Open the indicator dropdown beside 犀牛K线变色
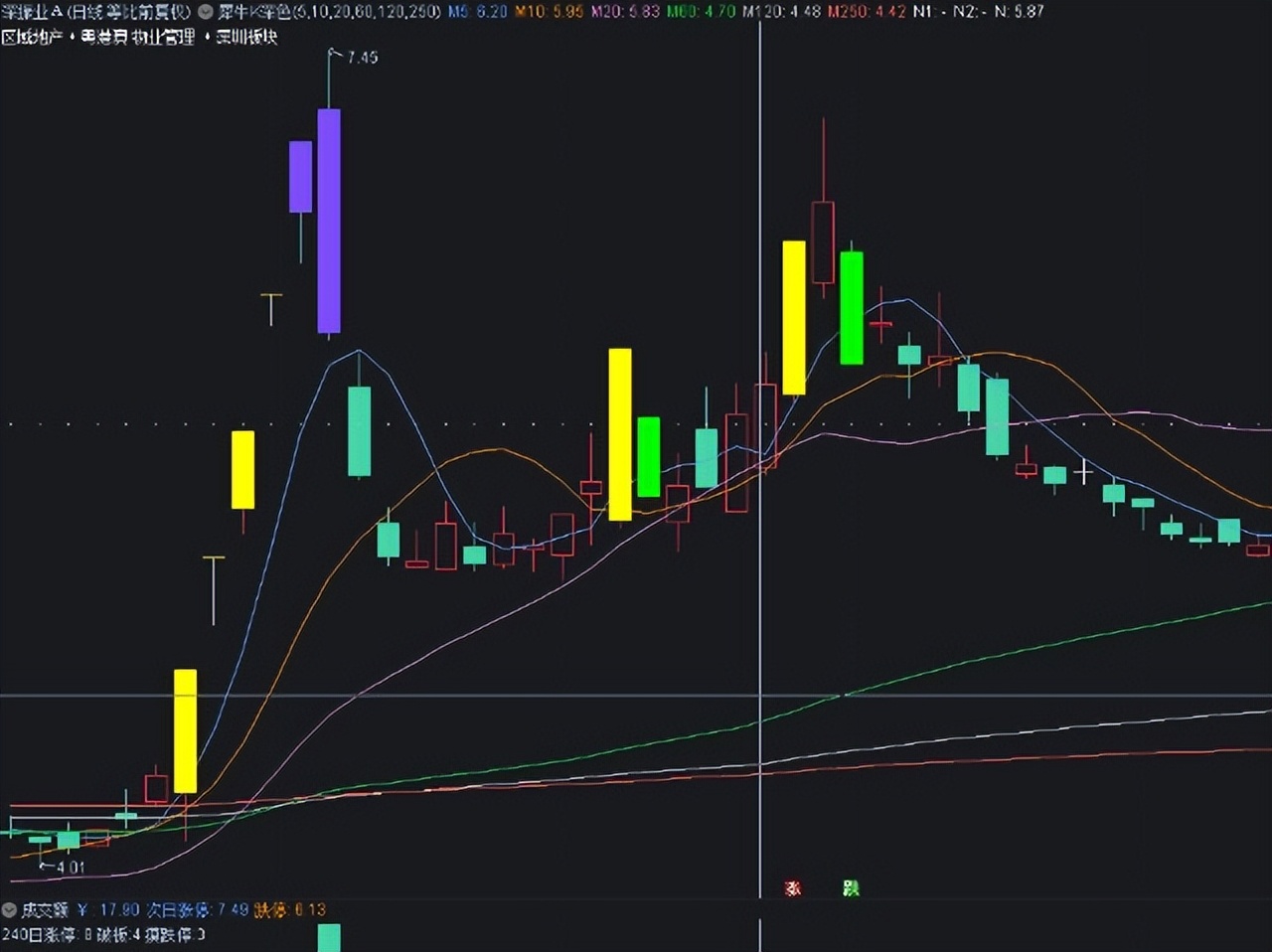 [206, 12]
